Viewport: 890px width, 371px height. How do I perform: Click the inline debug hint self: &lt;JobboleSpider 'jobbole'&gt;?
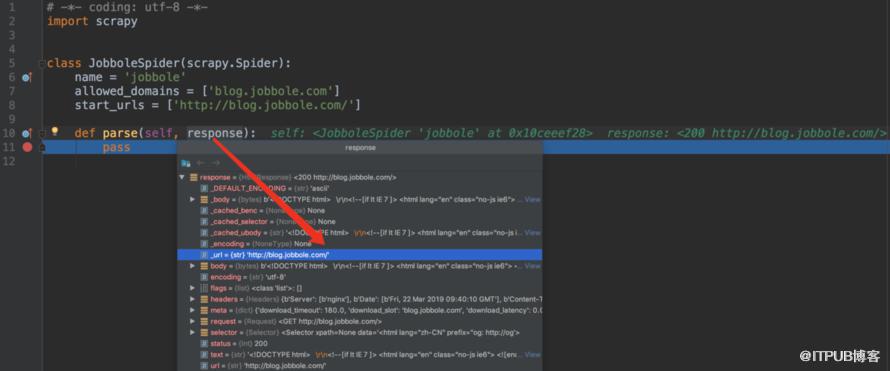[432, 133]
